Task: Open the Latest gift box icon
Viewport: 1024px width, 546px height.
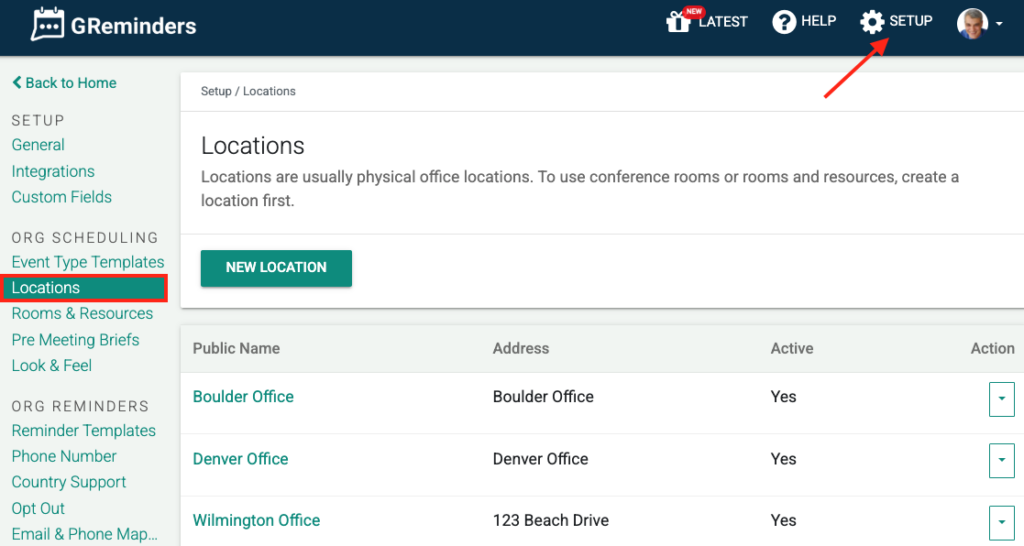Action: [679, 22]
